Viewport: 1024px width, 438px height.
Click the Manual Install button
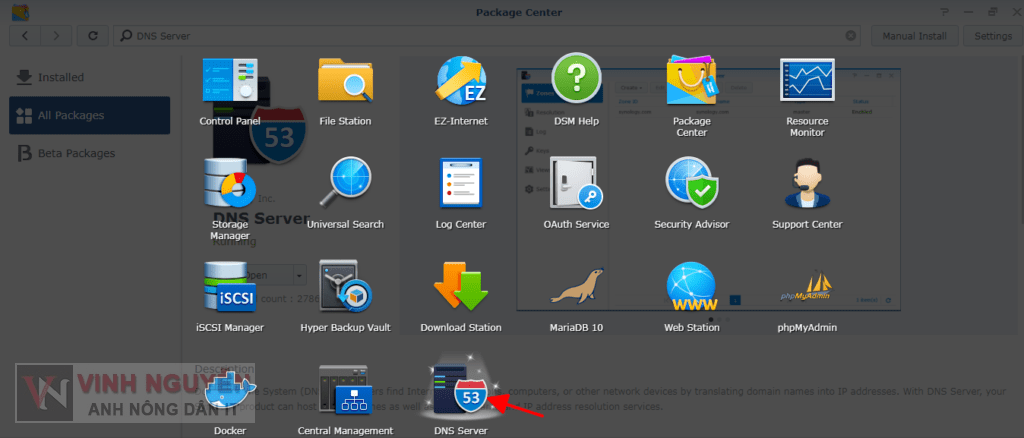pos(915,36)
